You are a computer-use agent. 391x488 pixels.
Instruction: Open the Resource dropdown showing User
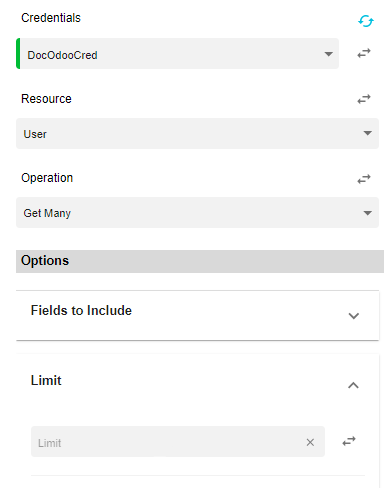pos(197,133)
